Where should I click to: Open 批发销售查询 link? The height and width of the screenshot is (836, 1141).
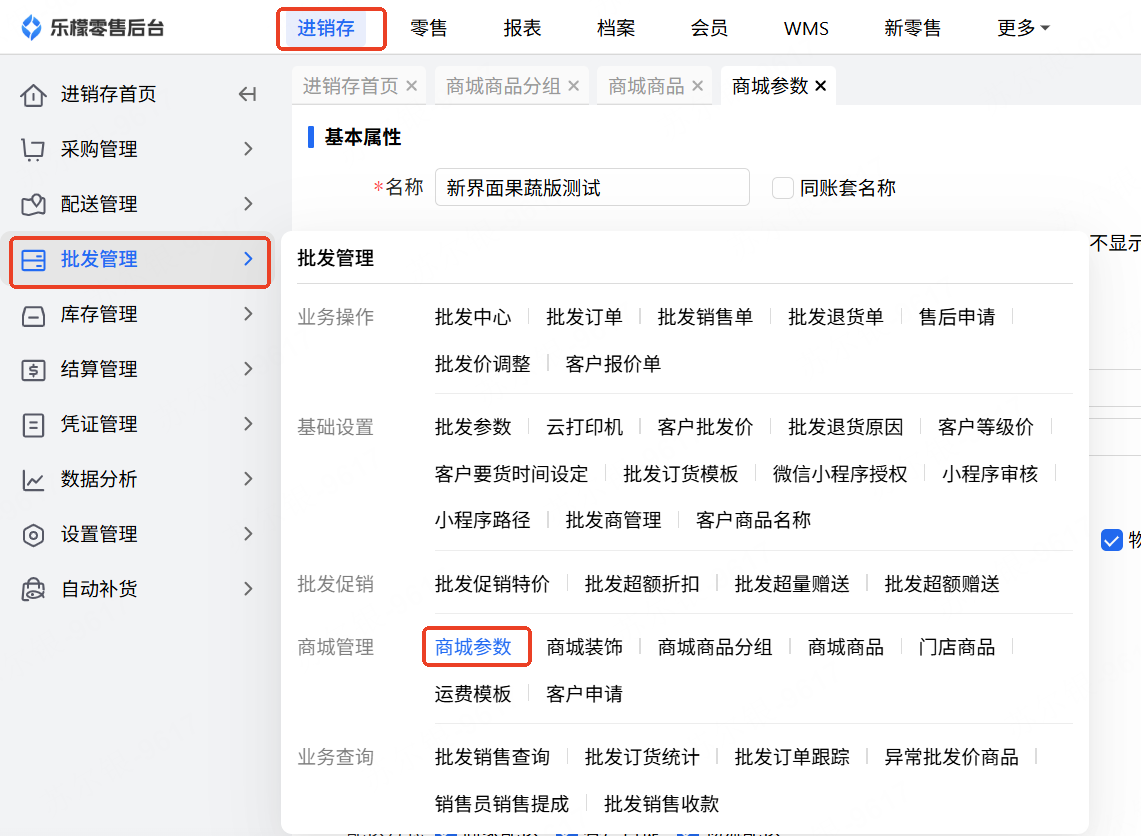coord(492,757)
